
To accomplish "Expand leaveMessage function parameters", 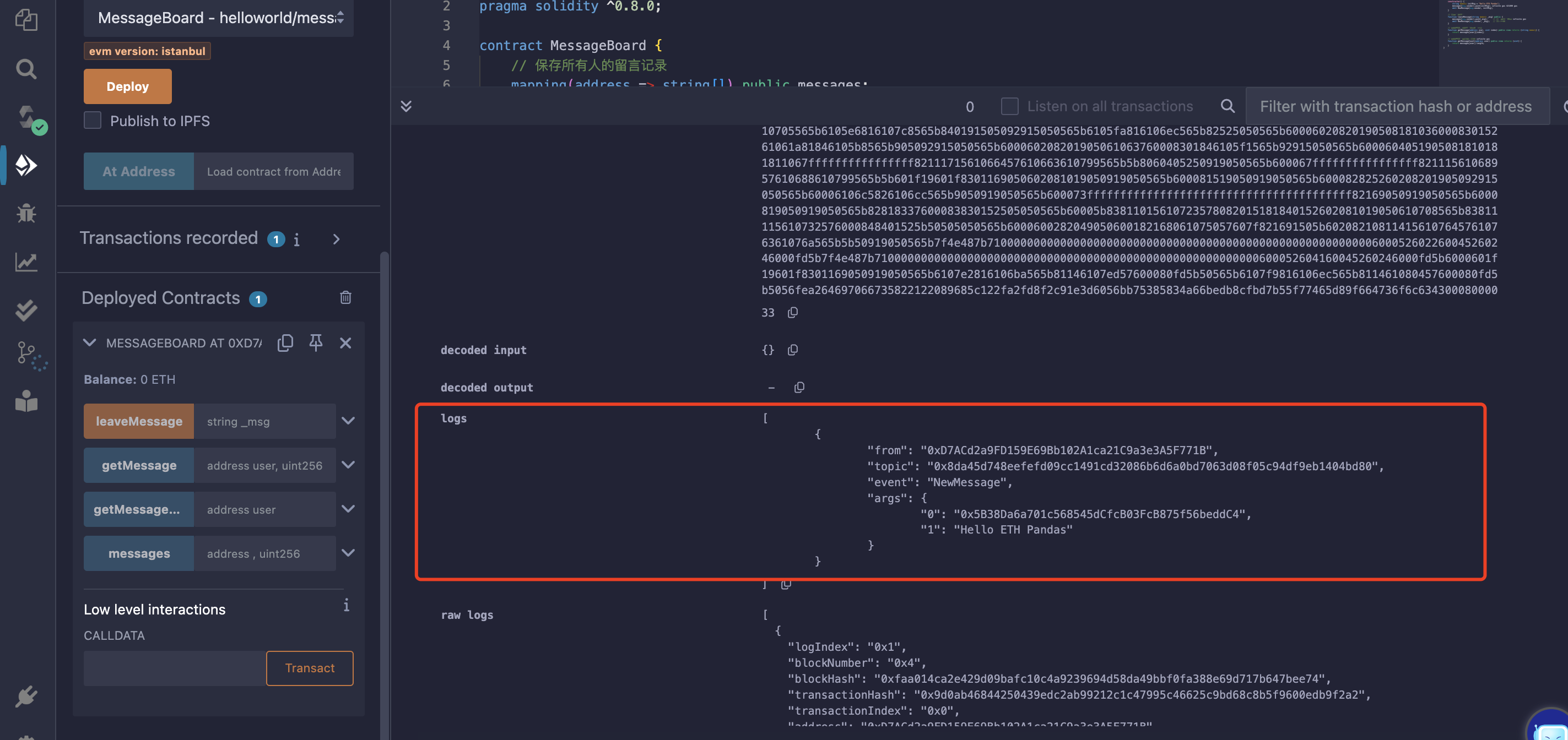I will [348, 421].
